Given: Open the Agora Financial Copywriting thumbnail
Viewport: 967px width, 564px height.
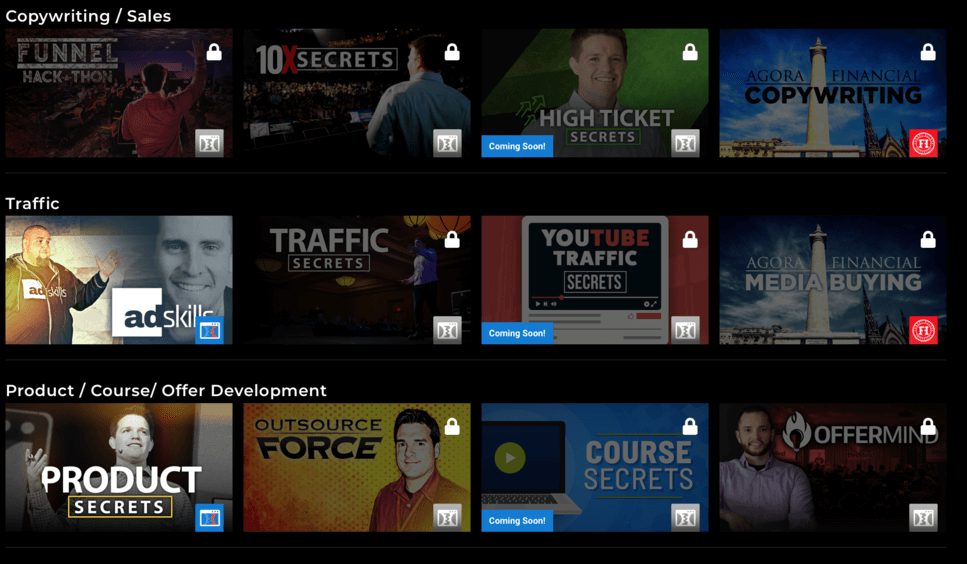Looking at the screenshot, I should pos(833,93).
